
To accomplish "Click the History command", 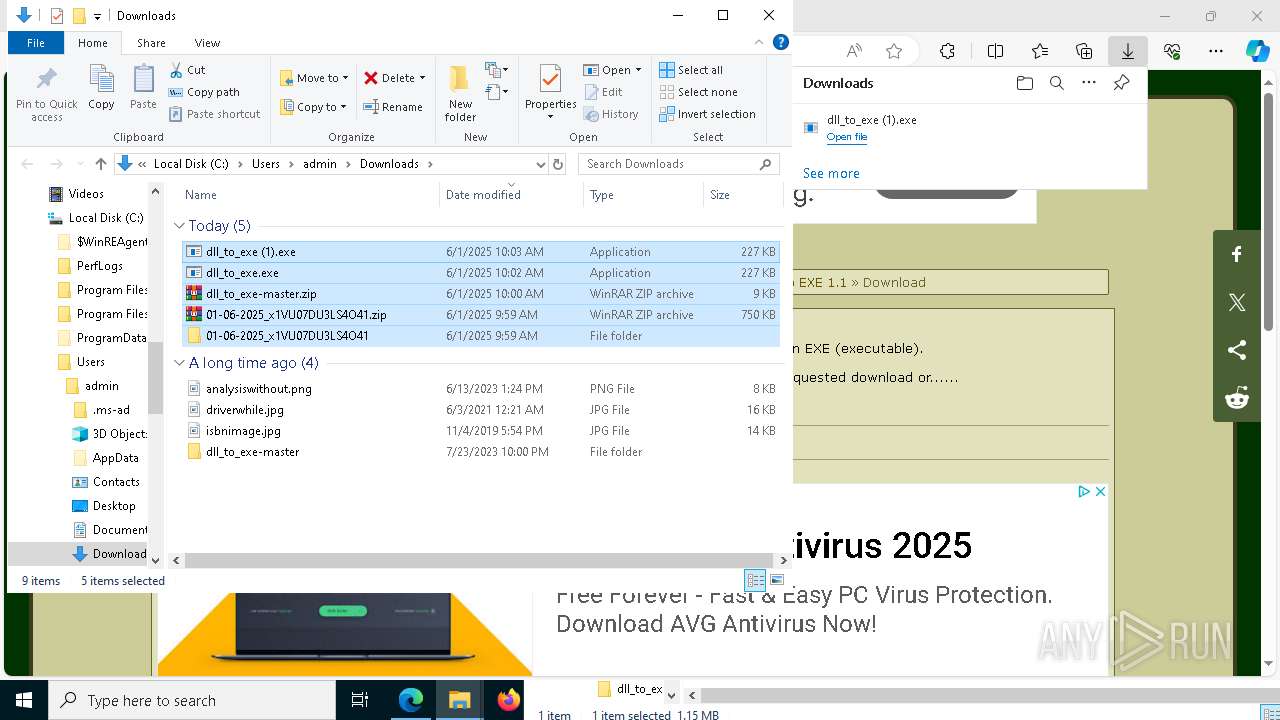I will [611, 114].
